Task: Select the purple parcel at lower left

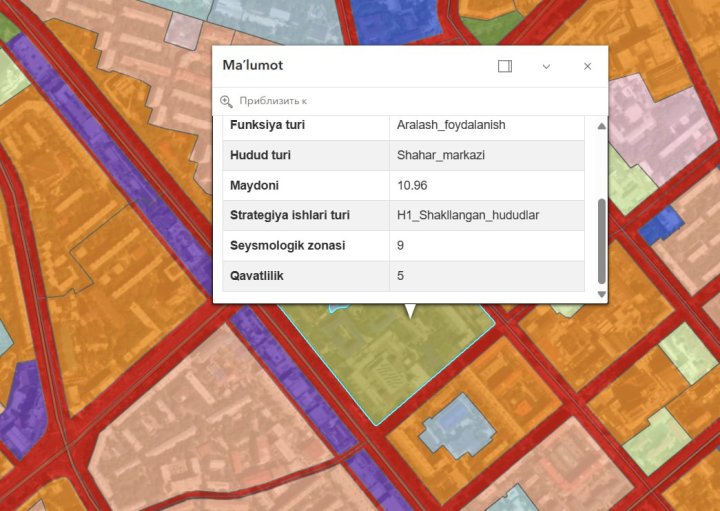Action: point(22,410)
